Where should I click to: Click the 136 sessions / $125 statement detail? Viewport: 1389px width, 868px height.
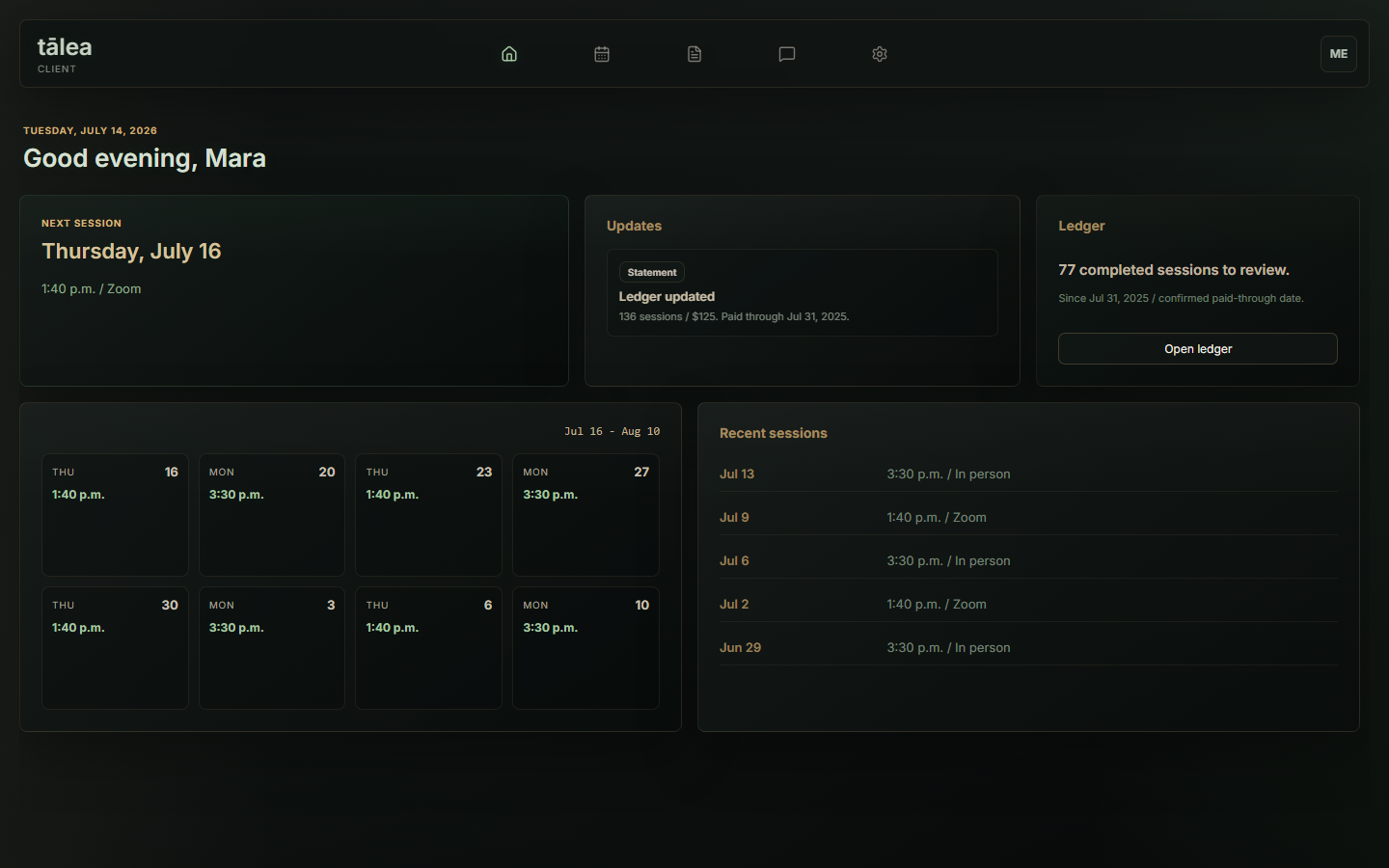point(734,316)
